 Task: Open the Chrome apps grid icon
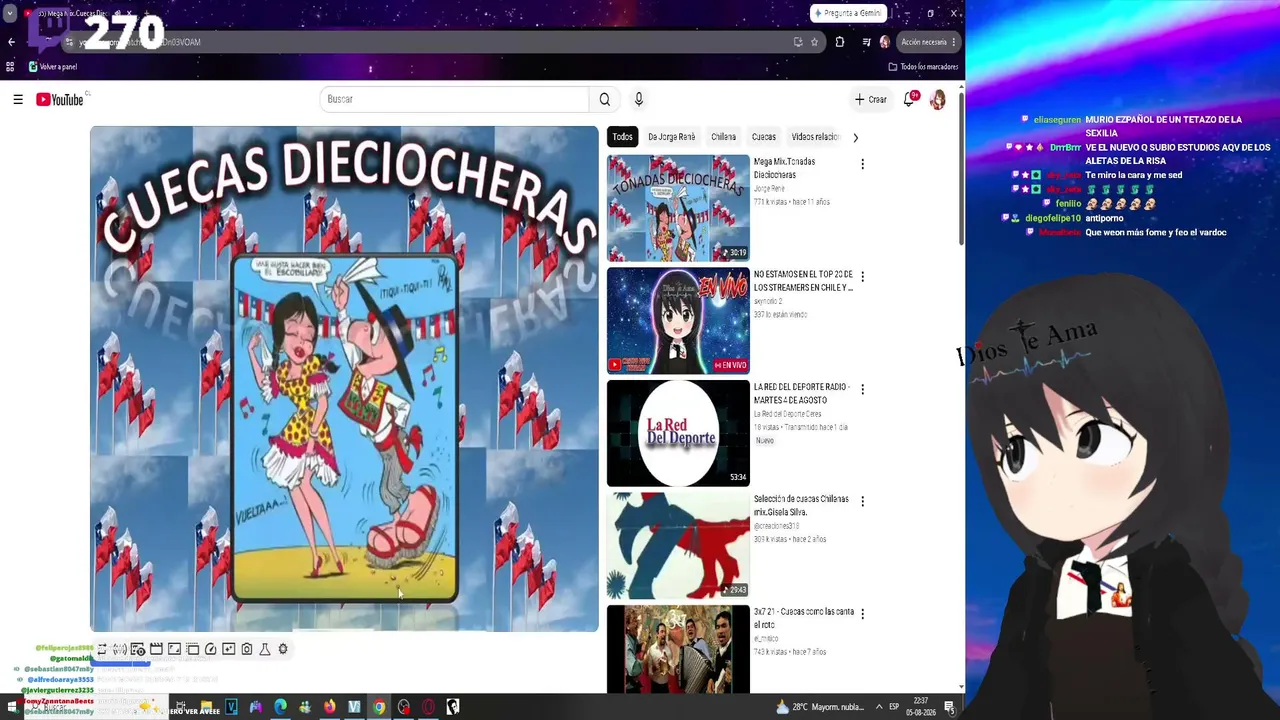click(10, 67)
